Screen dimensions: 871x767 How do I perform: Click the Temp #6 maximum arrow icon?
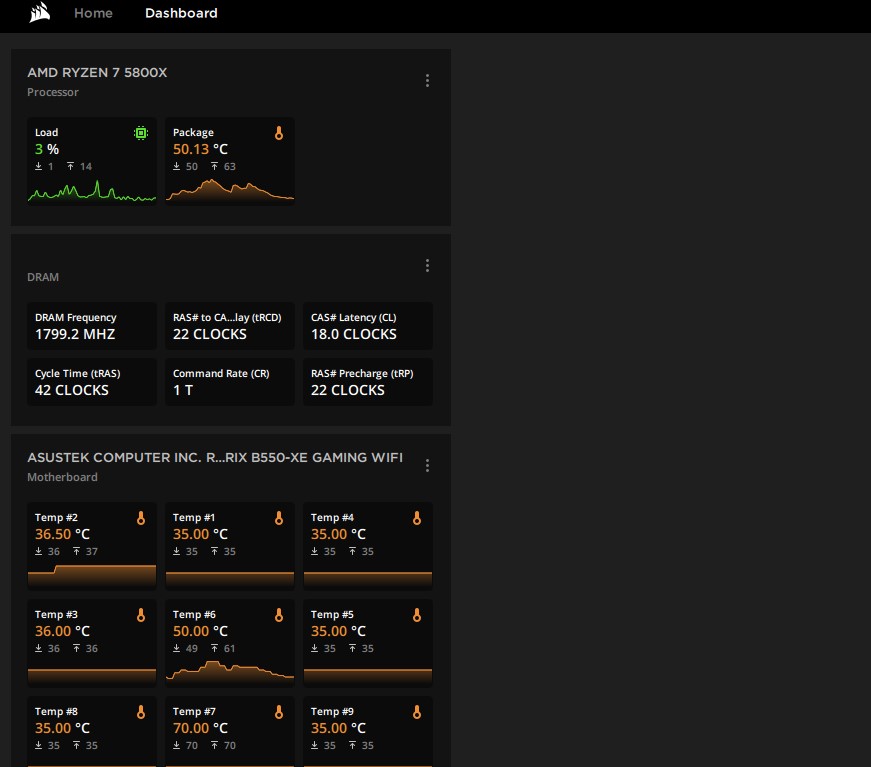[214, 648]
